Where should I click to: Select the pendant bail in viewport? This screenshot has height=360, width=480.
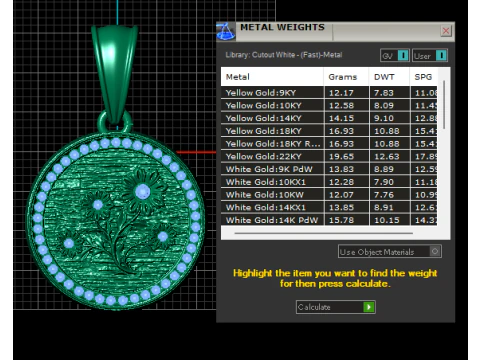(114, 73)
